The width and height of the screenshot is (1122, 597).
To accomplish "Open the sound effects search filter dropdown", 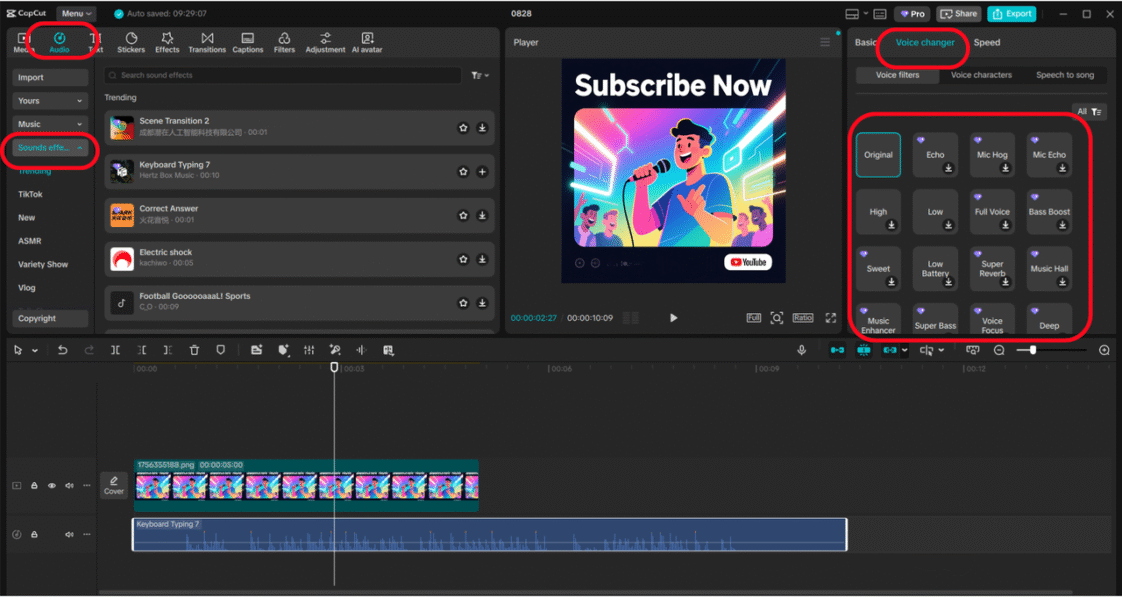I will pyautogui.click(x=480, y=75).
